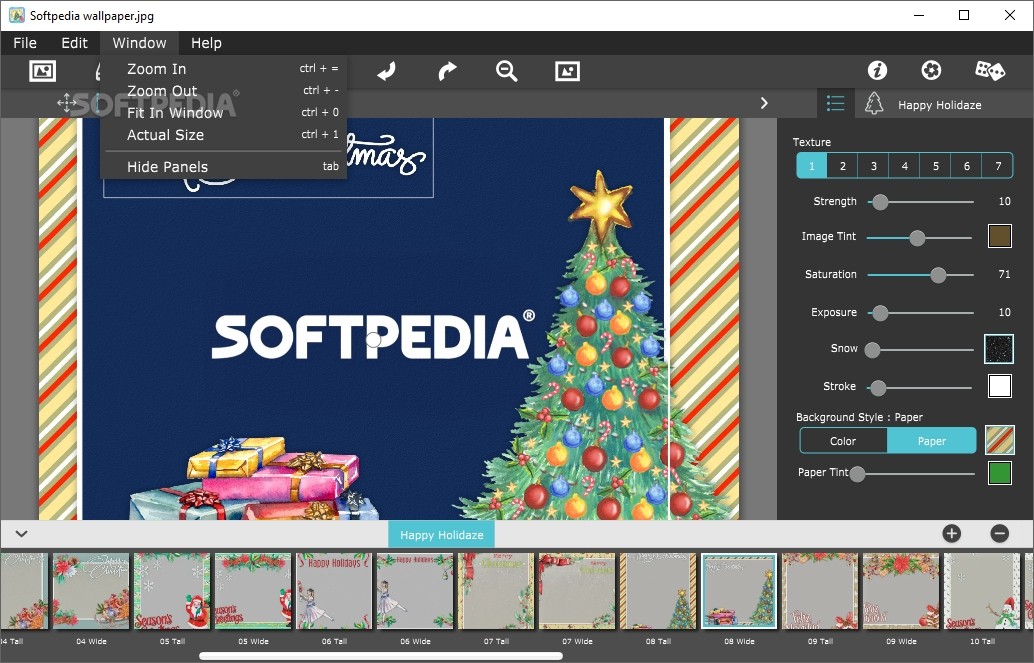Select texture 4
Image resolution: width=1034 pixels, height=663 pixels.
(905, 166)
